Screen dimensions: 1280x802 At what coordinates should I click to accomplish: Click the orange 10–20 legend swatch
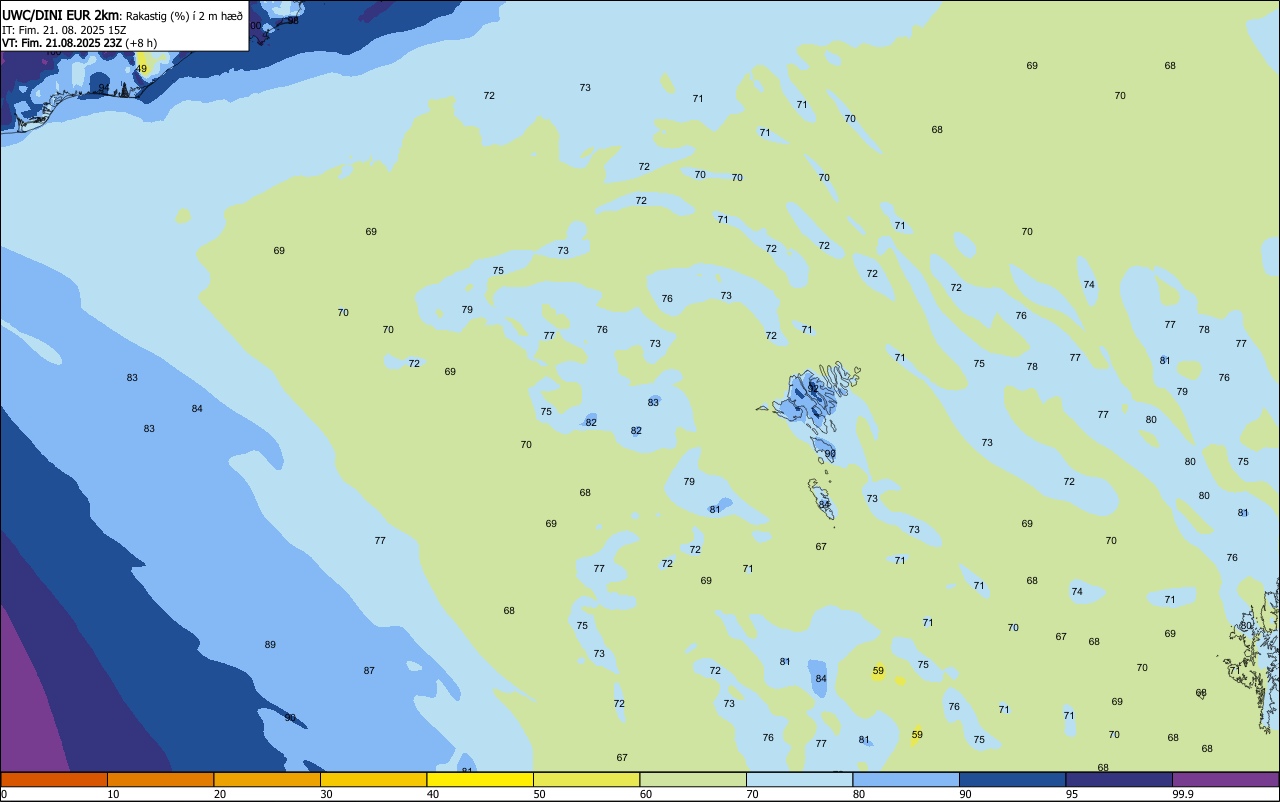pyautogui.click(x=160, y=779)
